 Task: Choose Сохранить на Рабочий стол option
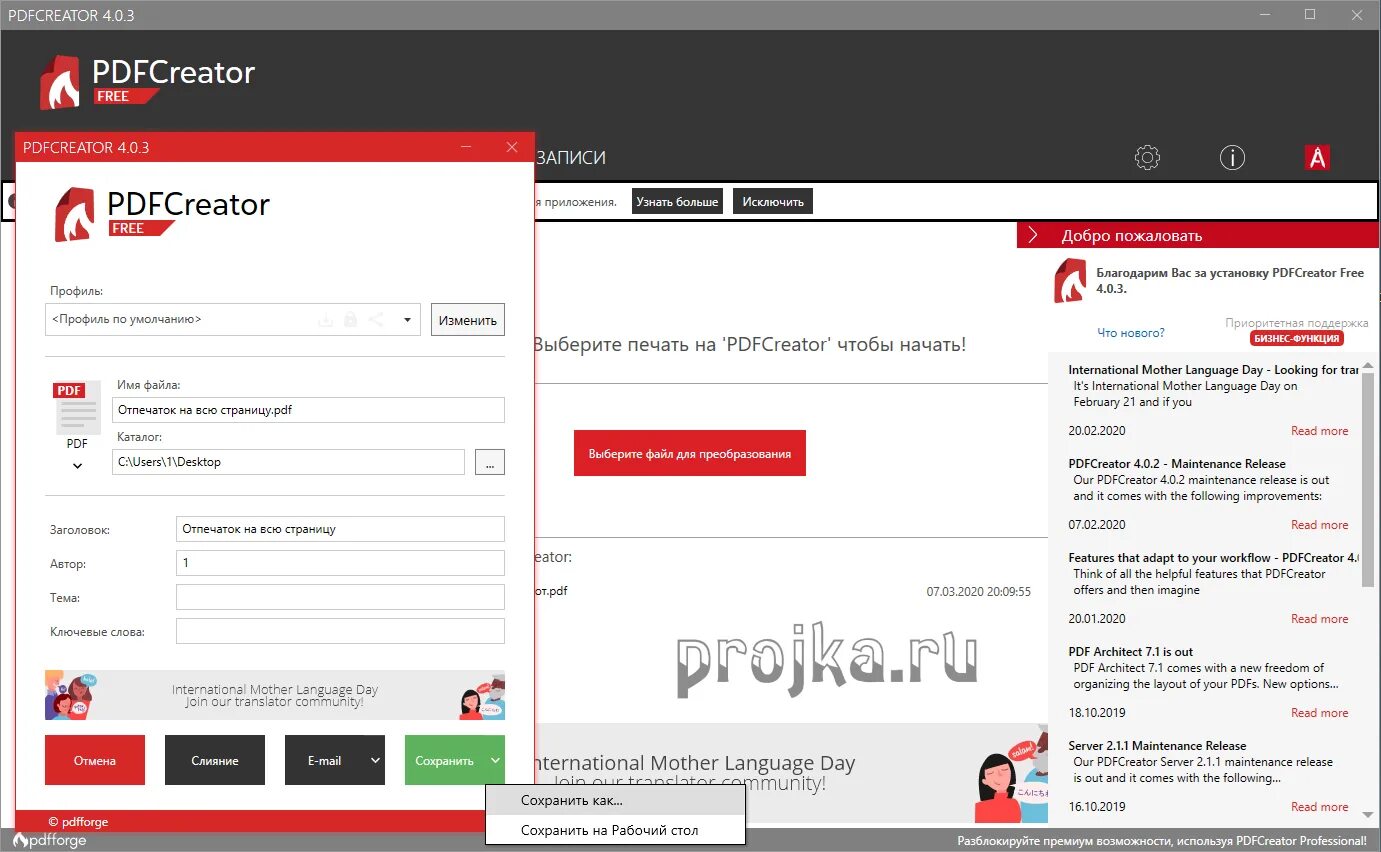click(608, 829)
